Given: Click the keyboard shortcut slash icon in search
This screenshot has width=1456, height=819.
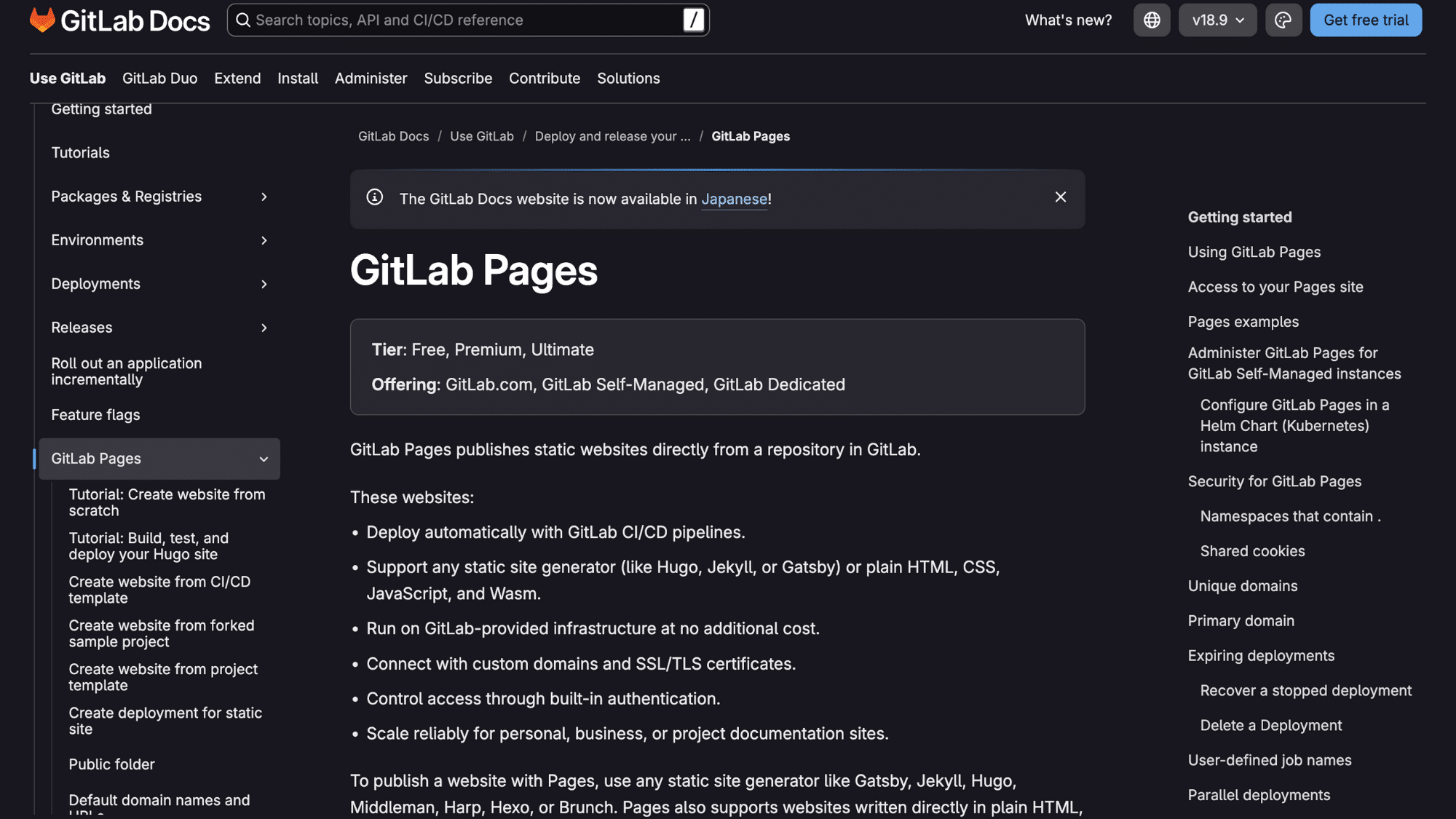Looking at the screenshot, I should point(693,20).
